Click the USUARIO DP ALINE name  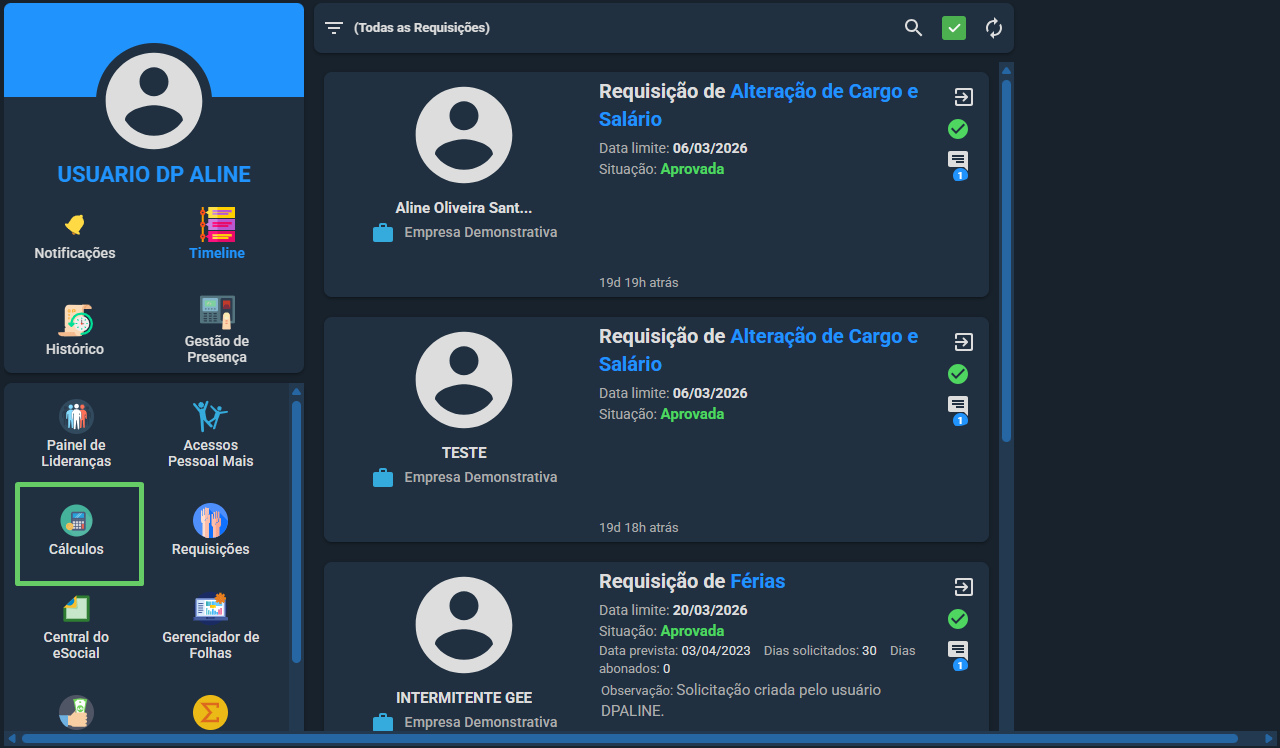[x=154, y=174]
